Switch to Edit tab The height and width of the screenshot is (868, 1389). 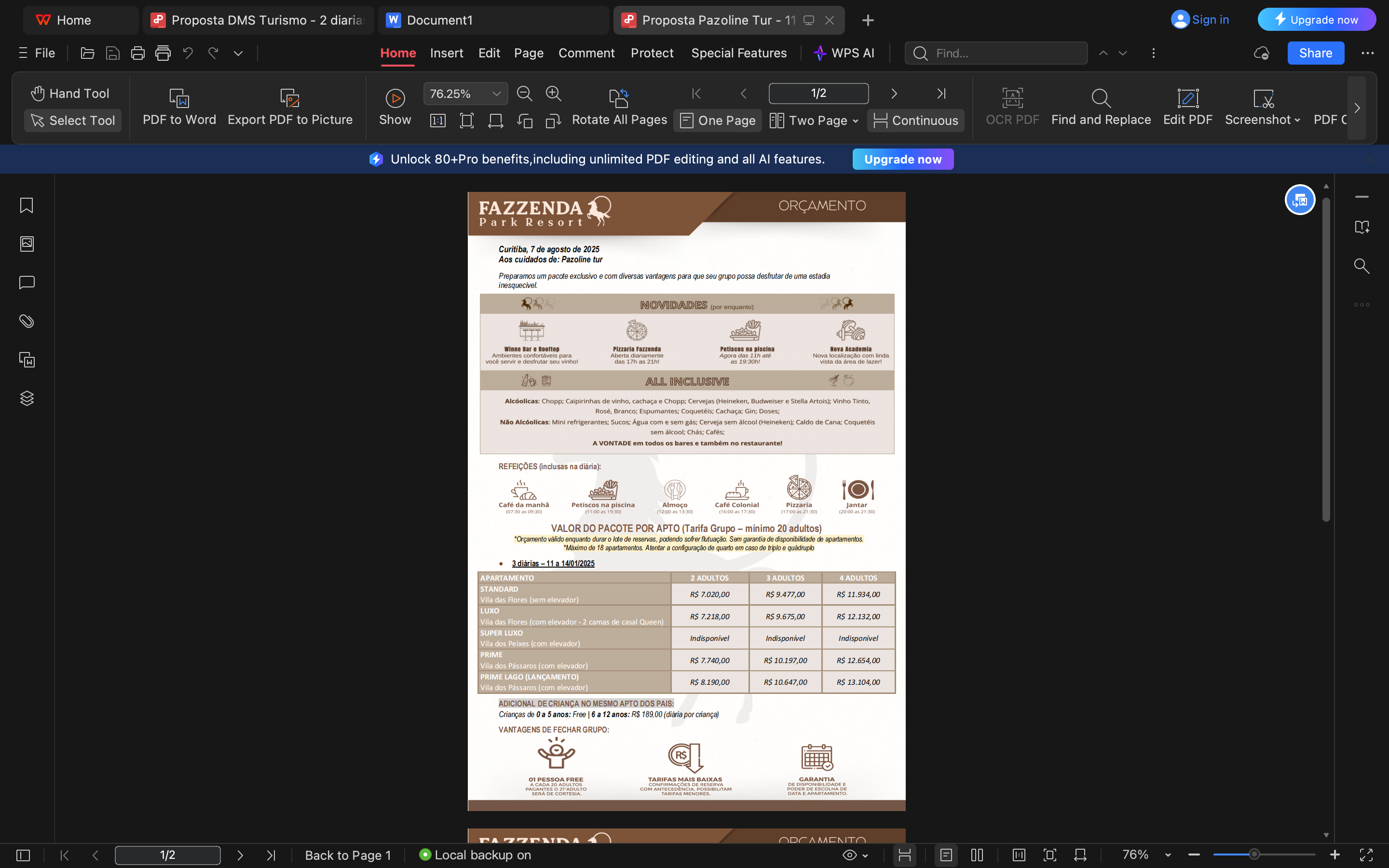[x=489, y=54]
